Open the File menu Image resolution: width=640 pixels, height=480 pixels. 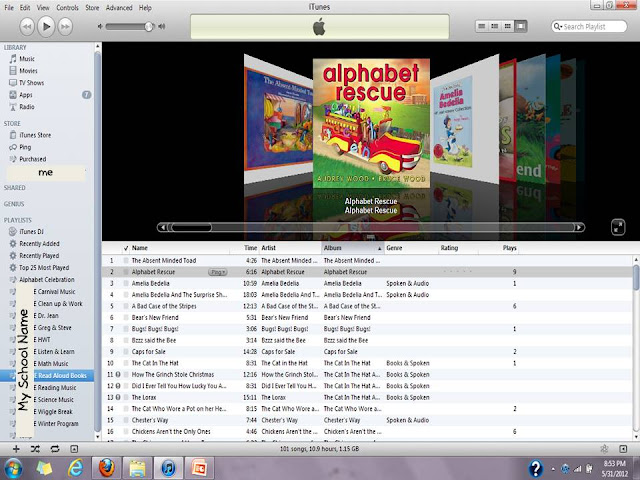pos(9,8)
